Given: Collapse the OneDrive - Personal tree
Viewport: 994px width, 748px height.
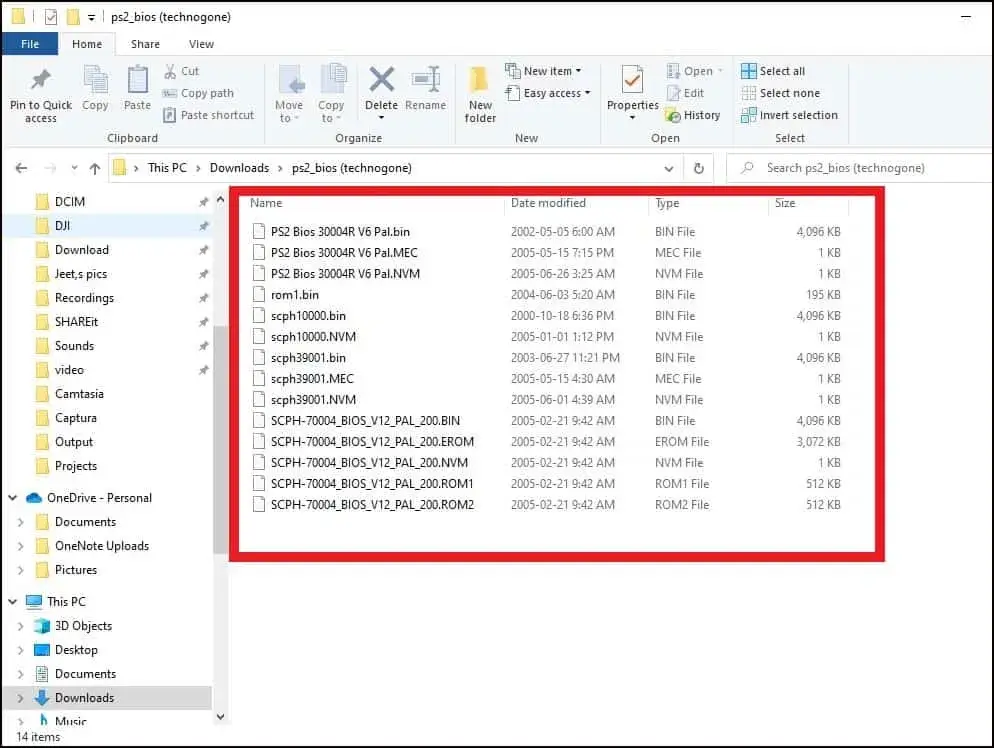Looking at the screenshot, I should point(13,498).
